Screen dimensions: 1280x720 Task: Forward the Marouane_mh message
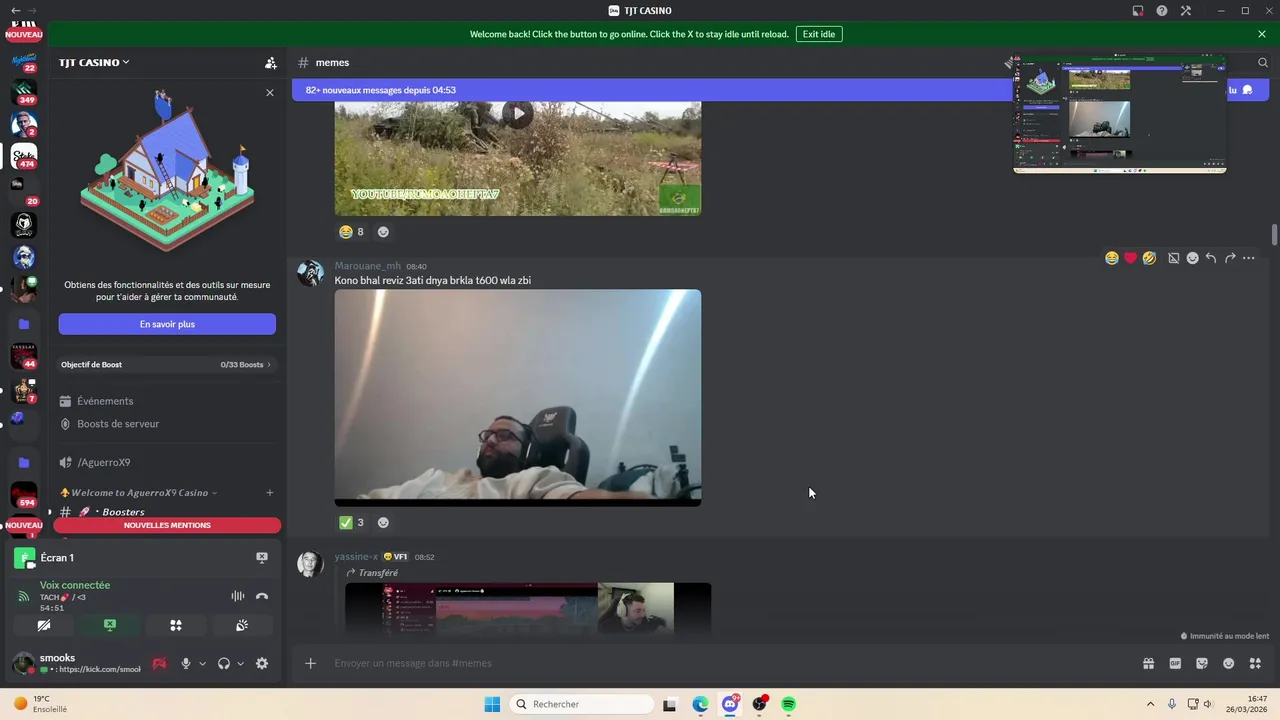tap(1230, 258)
